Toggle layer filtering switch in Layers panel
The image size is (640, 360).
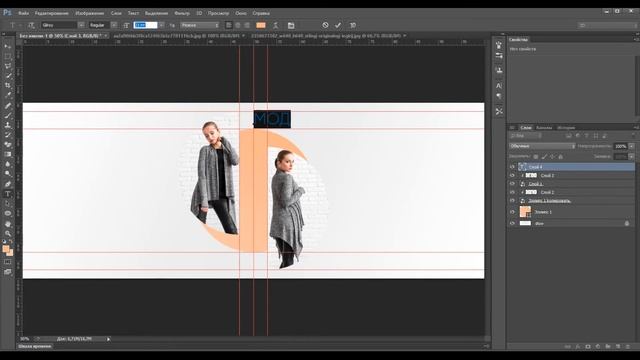(633, 136)
